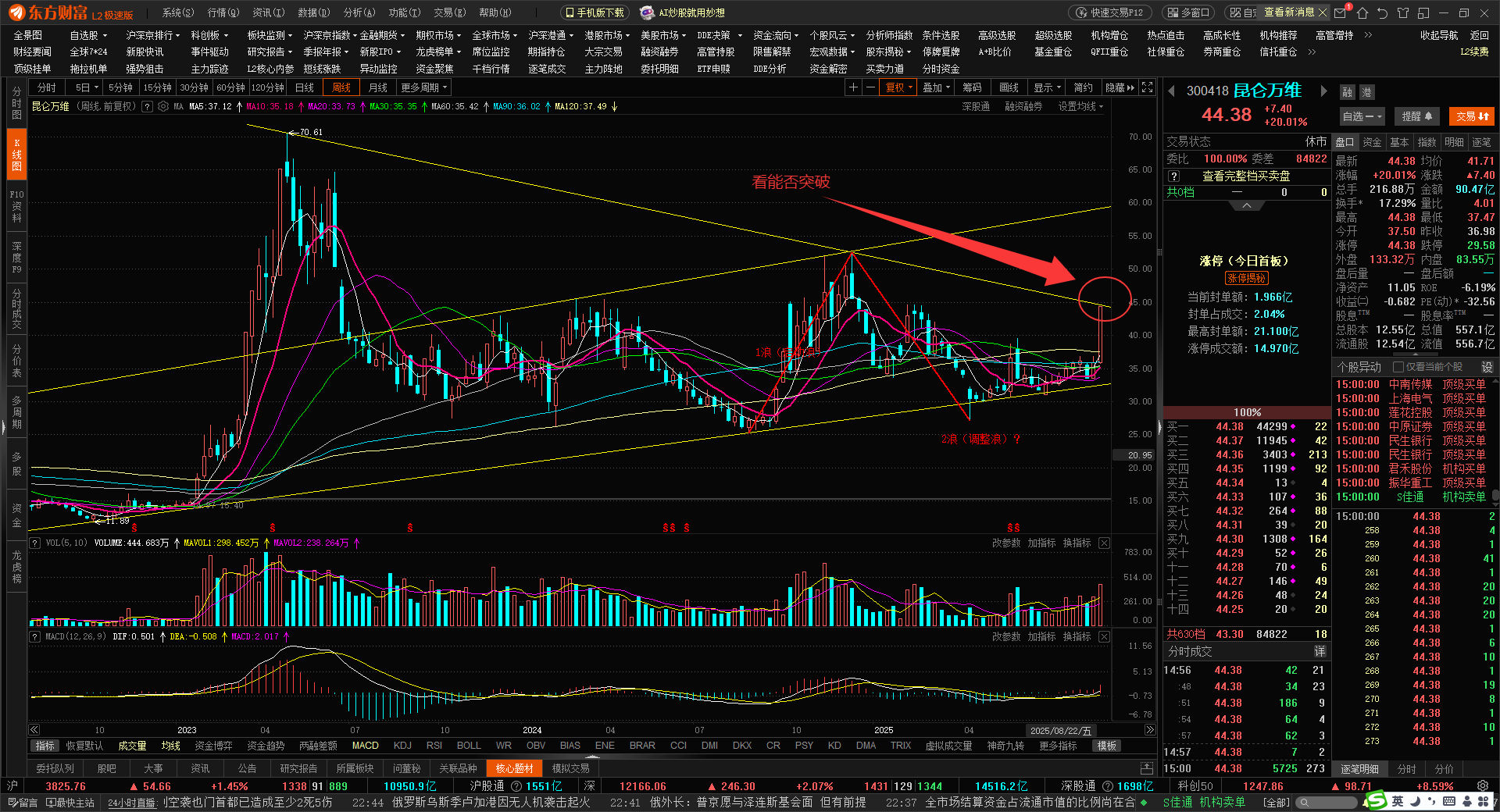
Task: Click 收起导航 link
Action: coord(1439,35)
